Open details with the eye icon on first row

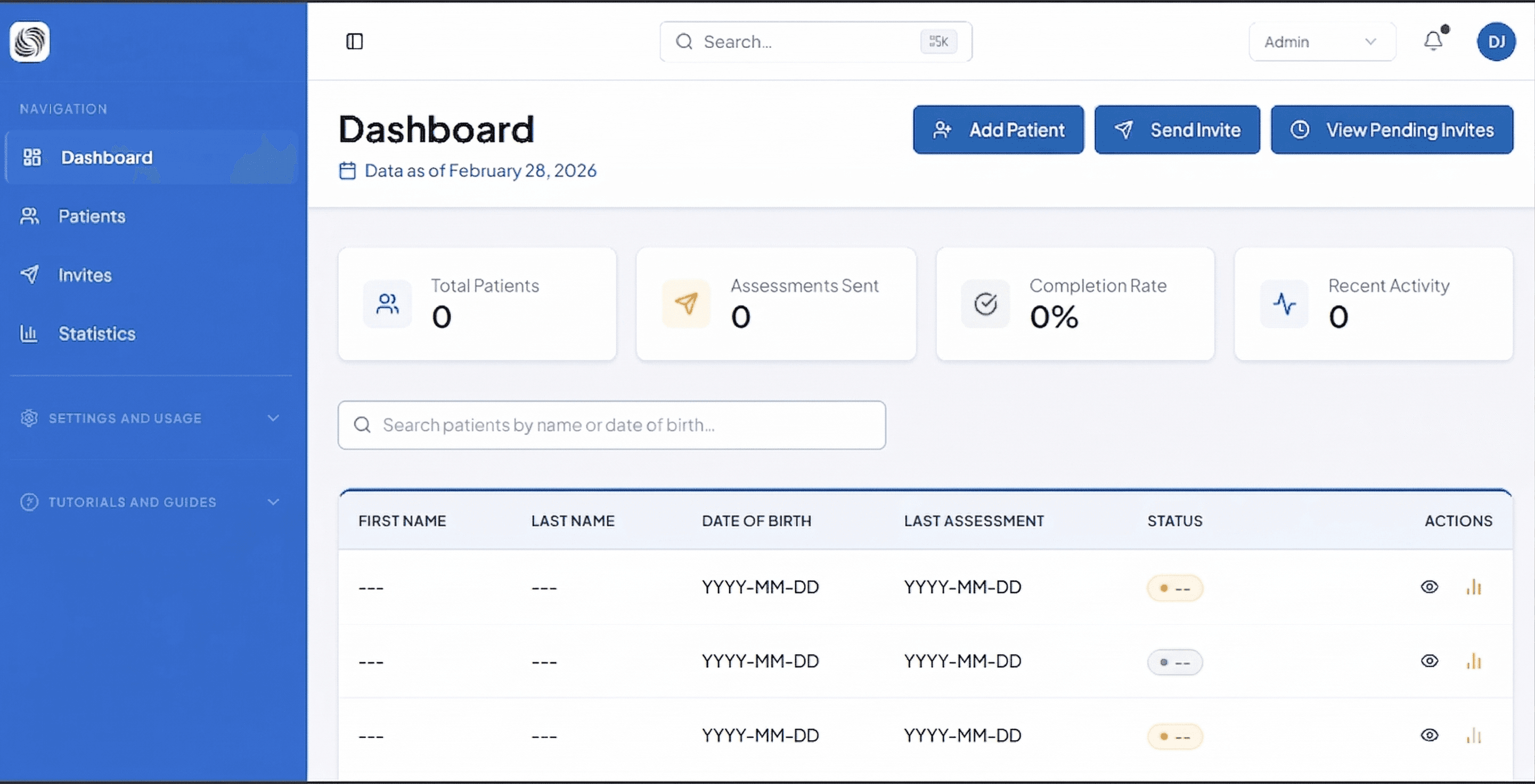click(x=1430, y=587)
